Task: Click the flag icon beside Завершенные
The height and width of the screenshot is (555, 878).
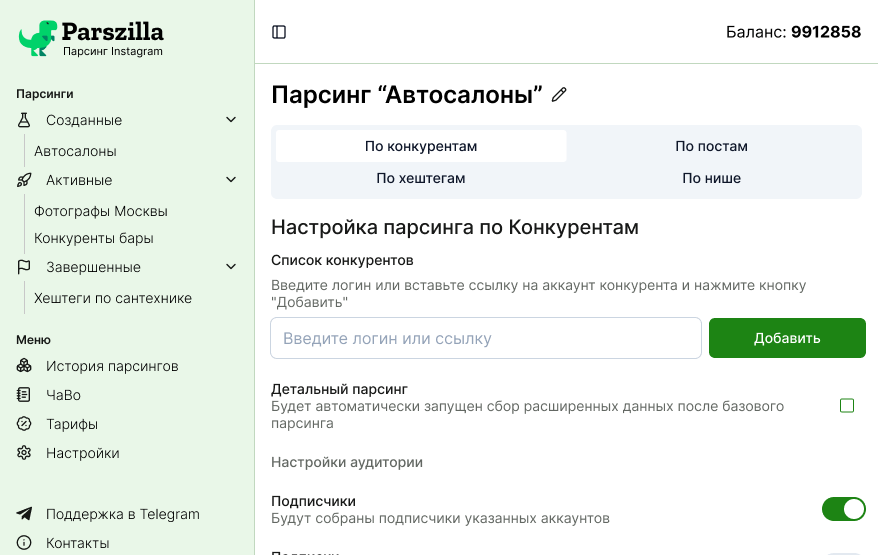Action: click(x=24, y=267)
